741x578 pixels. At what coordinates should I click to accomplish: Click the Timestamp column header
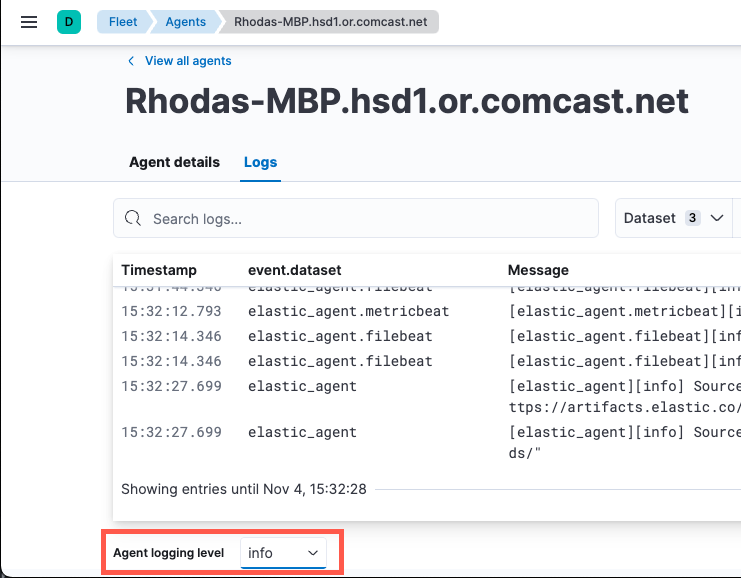(x=159, y=270)
